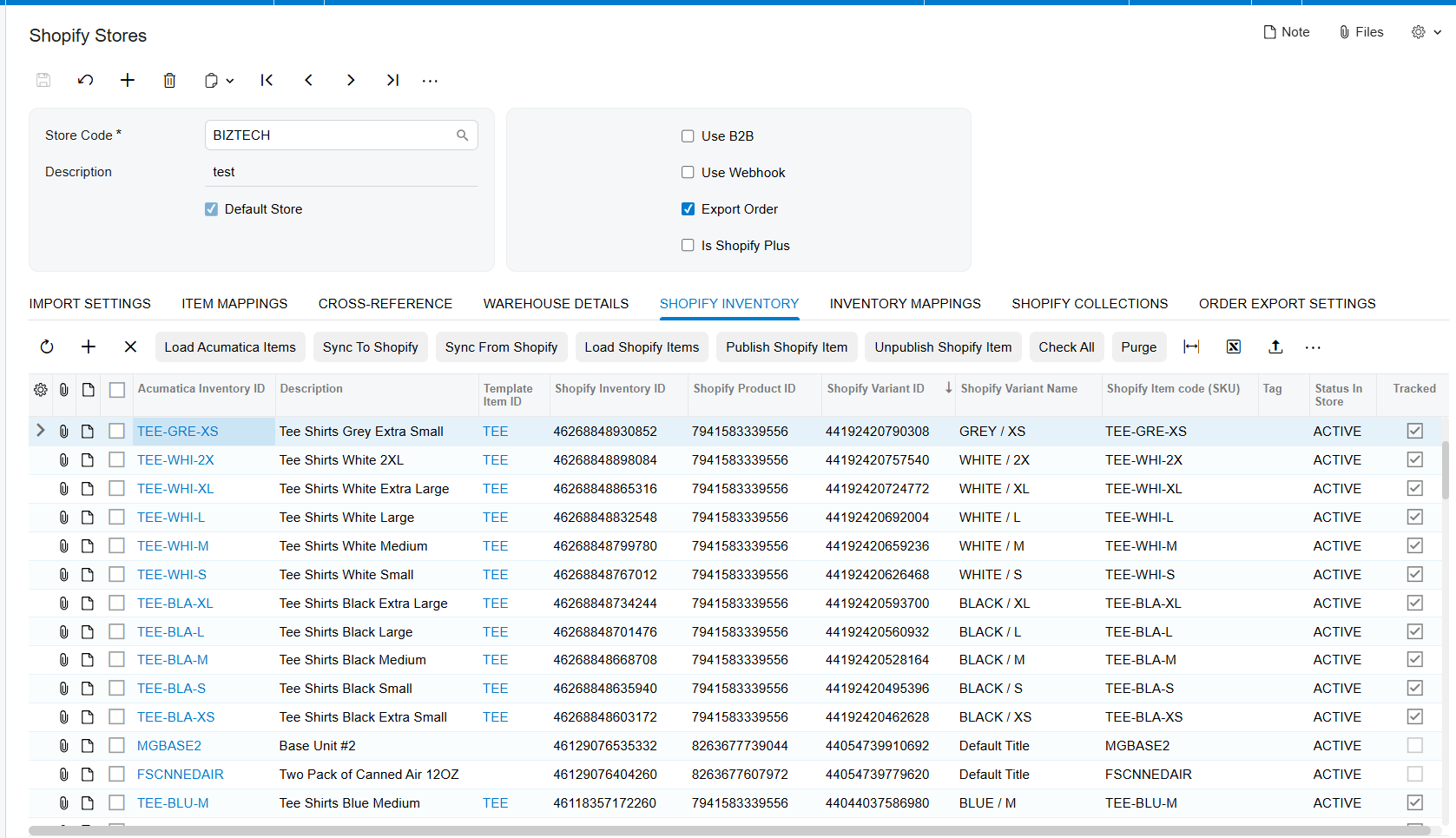Fit grid columns with the fit-width icon
This screenshot has height=838, width=1456.
(1191, 347)
